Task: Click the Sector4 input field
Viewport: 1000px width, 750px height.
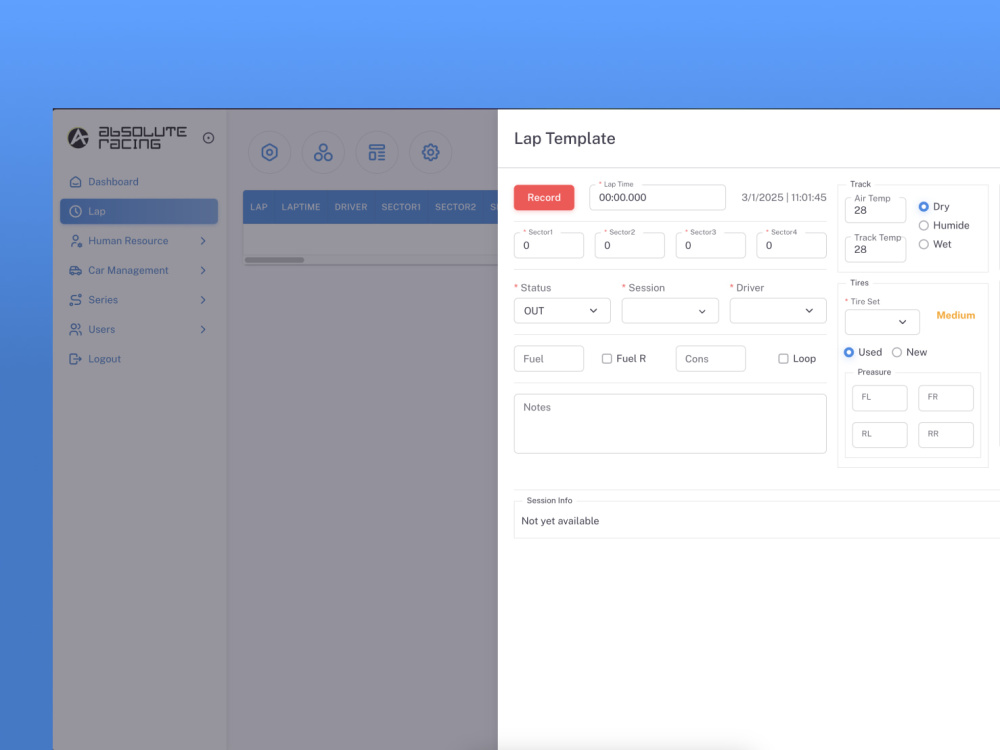Action: point(791,246)
